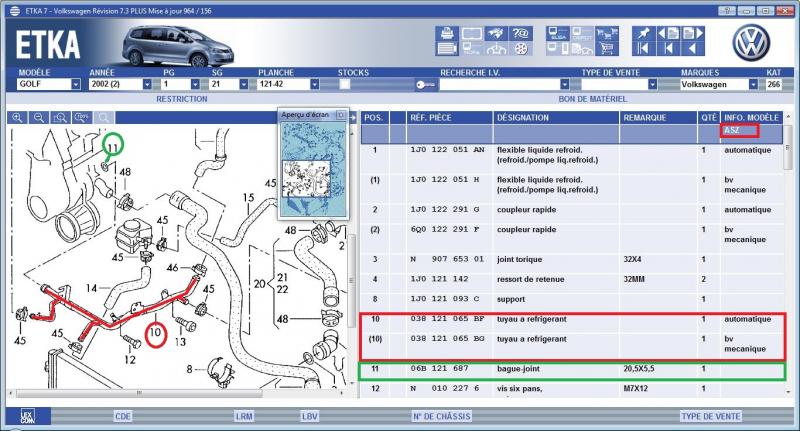Click the INFO. MODÈLE column header

(752, 117)
